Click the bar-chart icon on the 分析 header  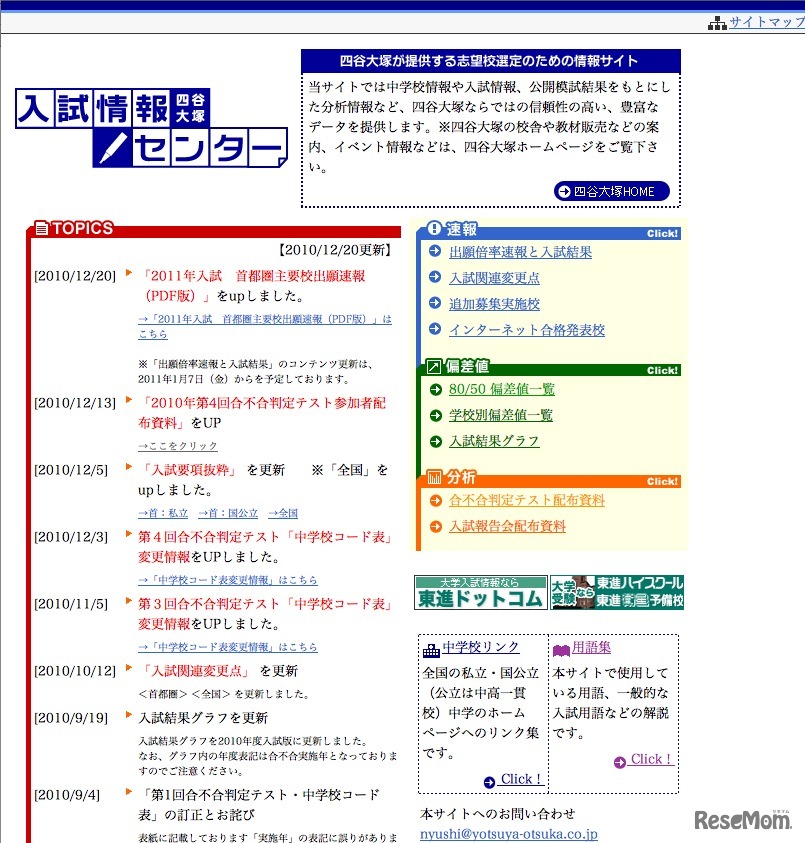click(x=435, y=477)
